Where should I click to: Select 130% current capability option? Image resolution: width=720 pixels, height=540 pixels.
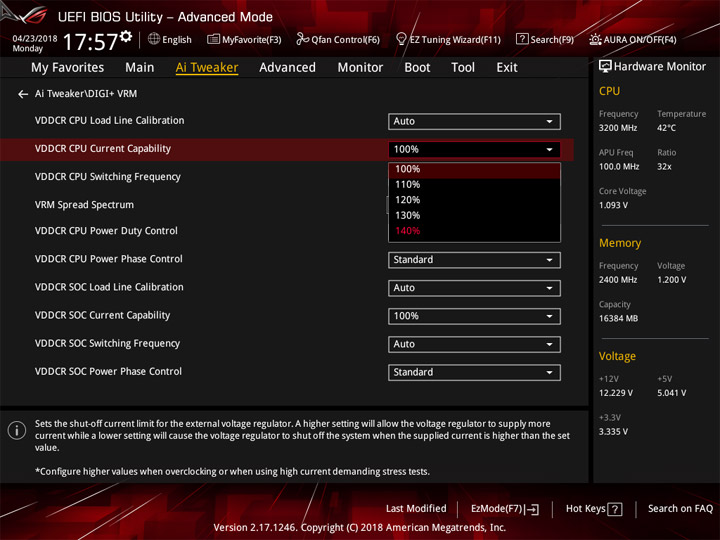[474, 215]
